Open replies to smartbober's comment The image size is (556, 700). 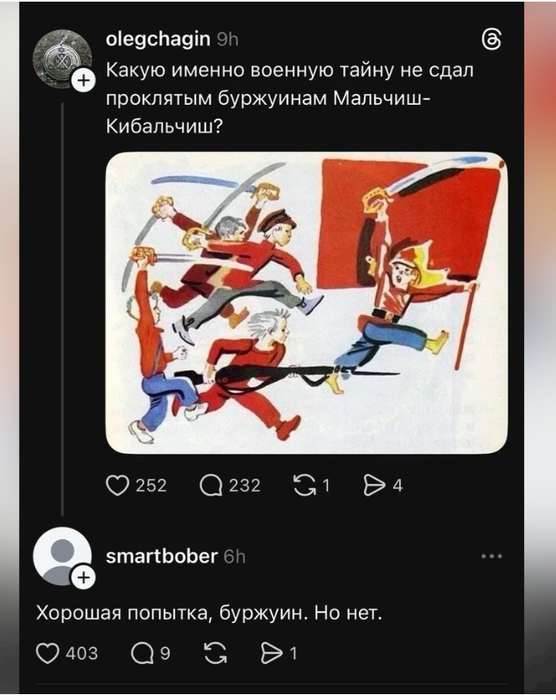pyautogui.click(x=142, y=654)
